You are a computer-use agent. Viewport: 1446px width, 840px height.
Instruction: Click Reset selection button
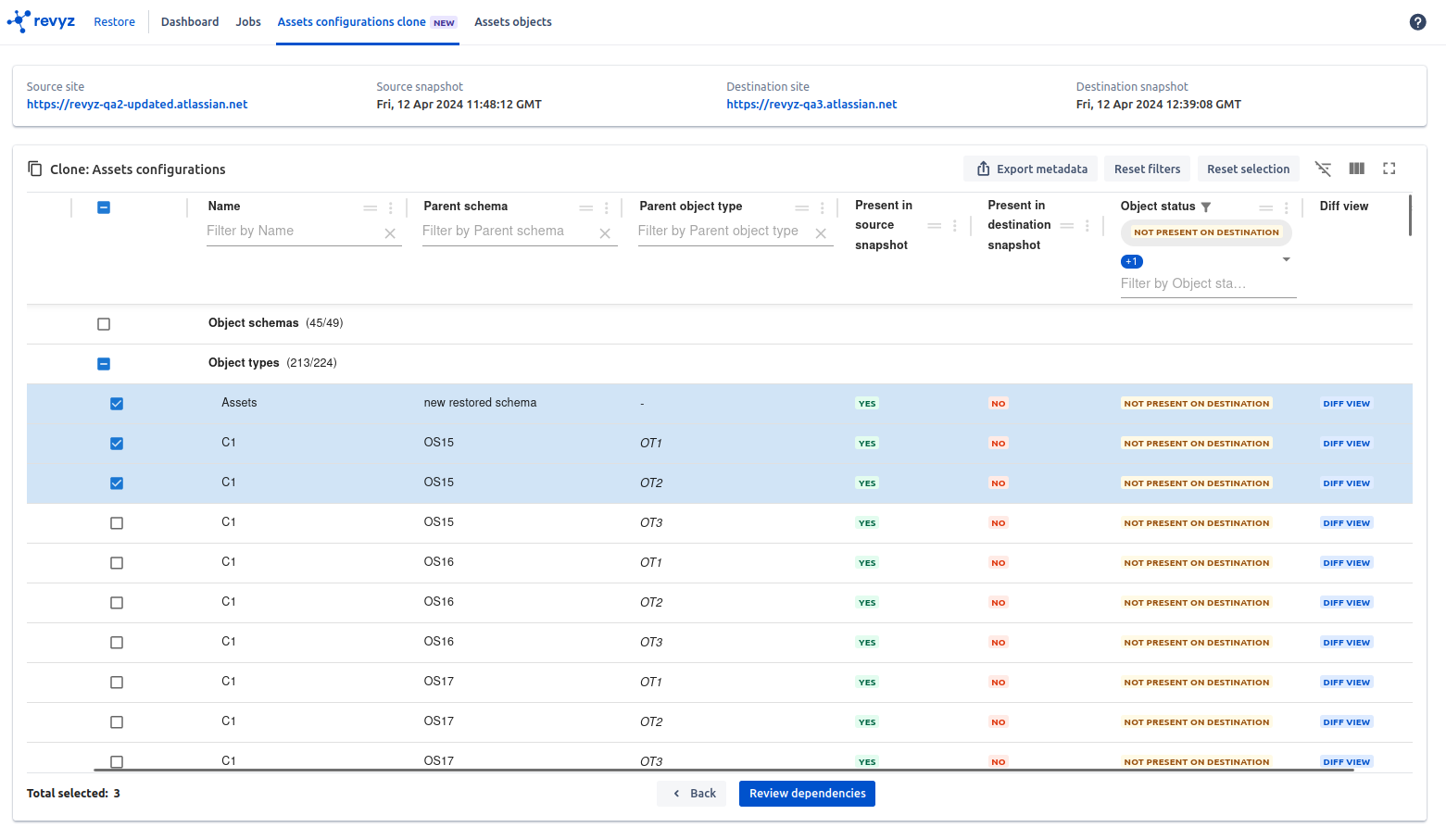point(1248,169)
